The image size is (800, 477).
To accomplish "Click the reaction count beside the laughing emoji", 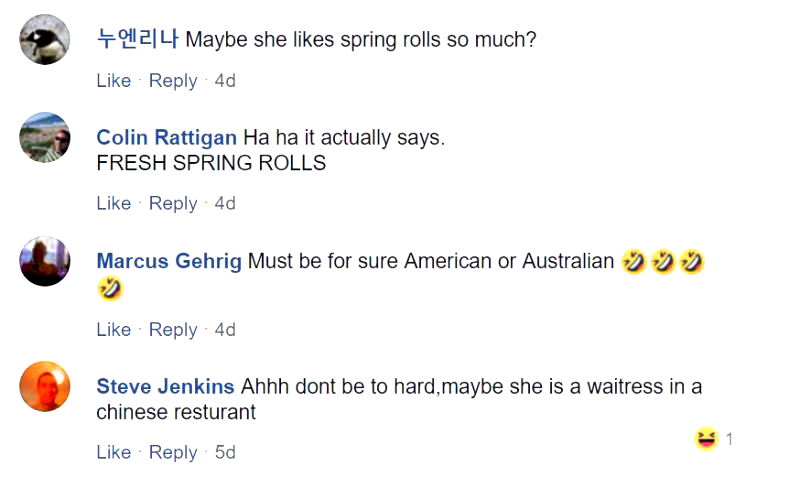I will coord(730,439).
